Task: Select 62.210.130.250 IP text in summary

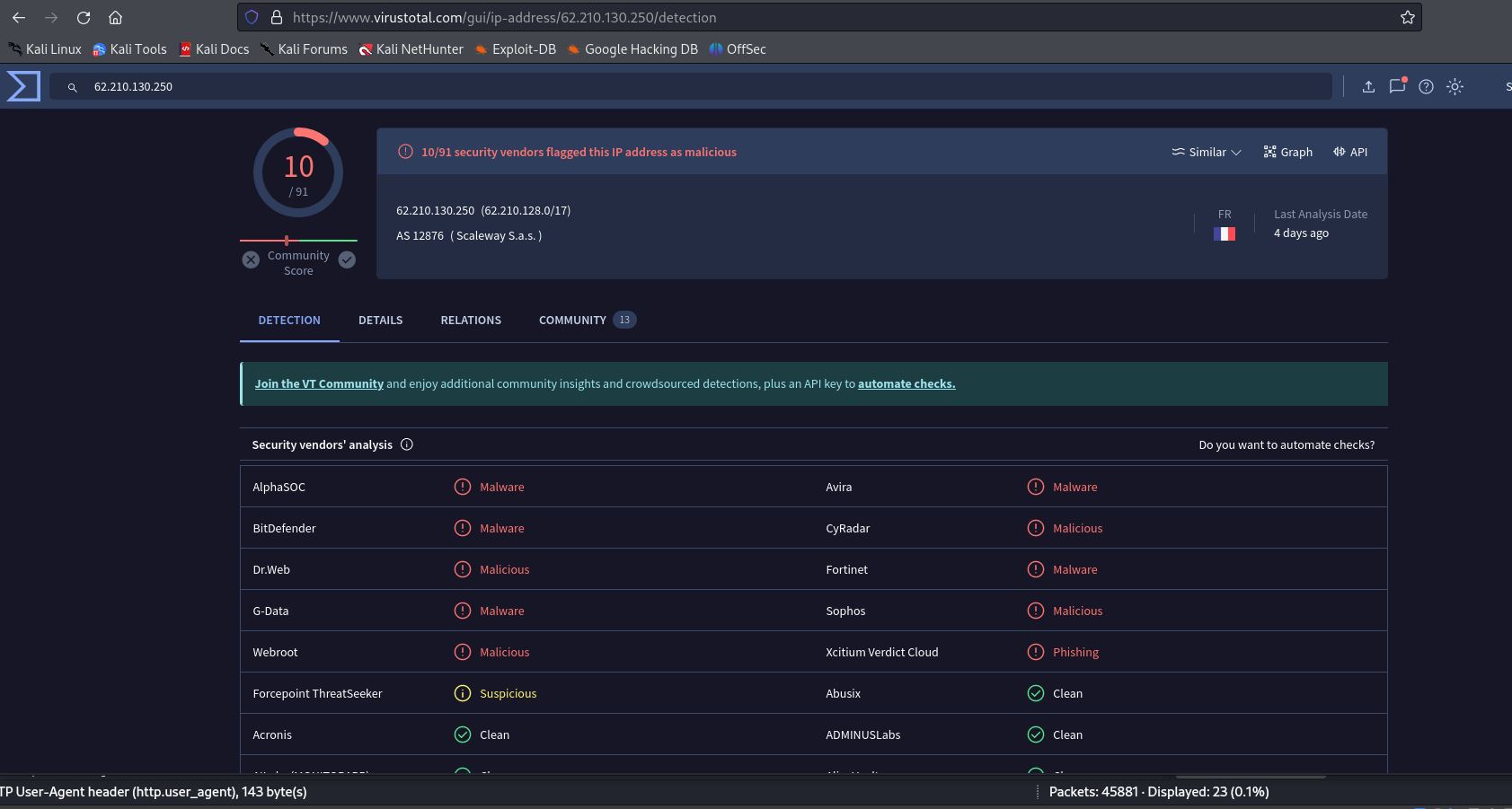Action: (435, 210)
